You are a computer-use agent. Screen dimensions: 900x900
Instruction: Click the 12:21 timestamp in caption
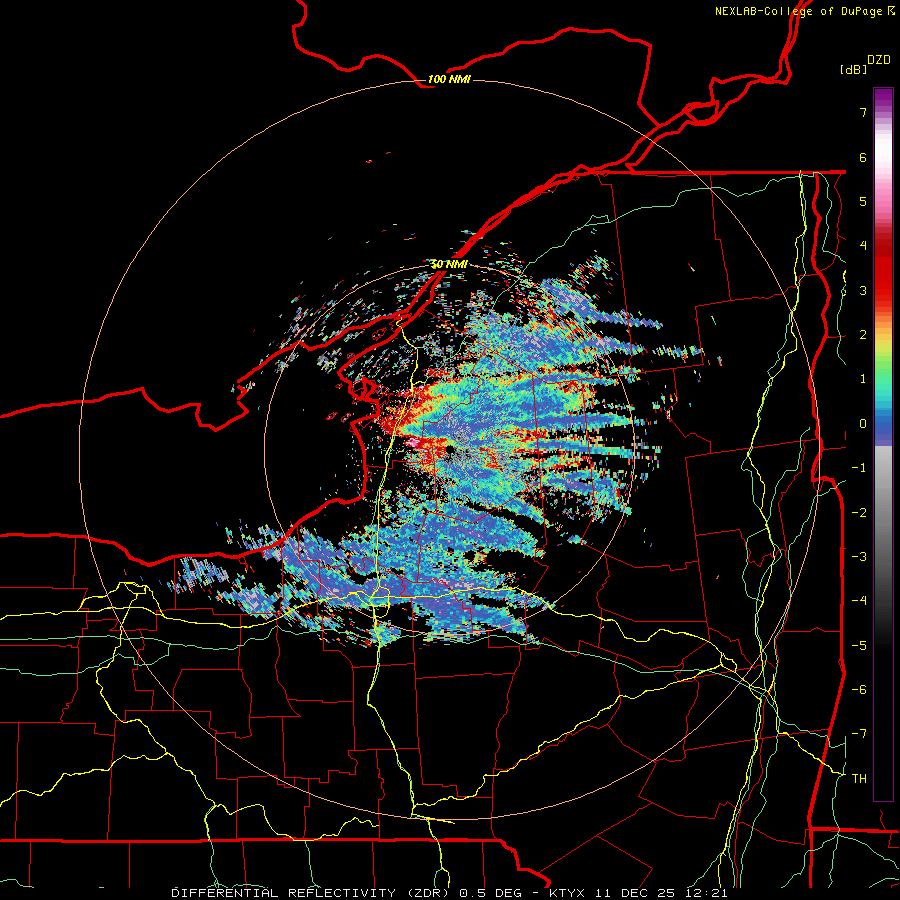pos(709,893)
